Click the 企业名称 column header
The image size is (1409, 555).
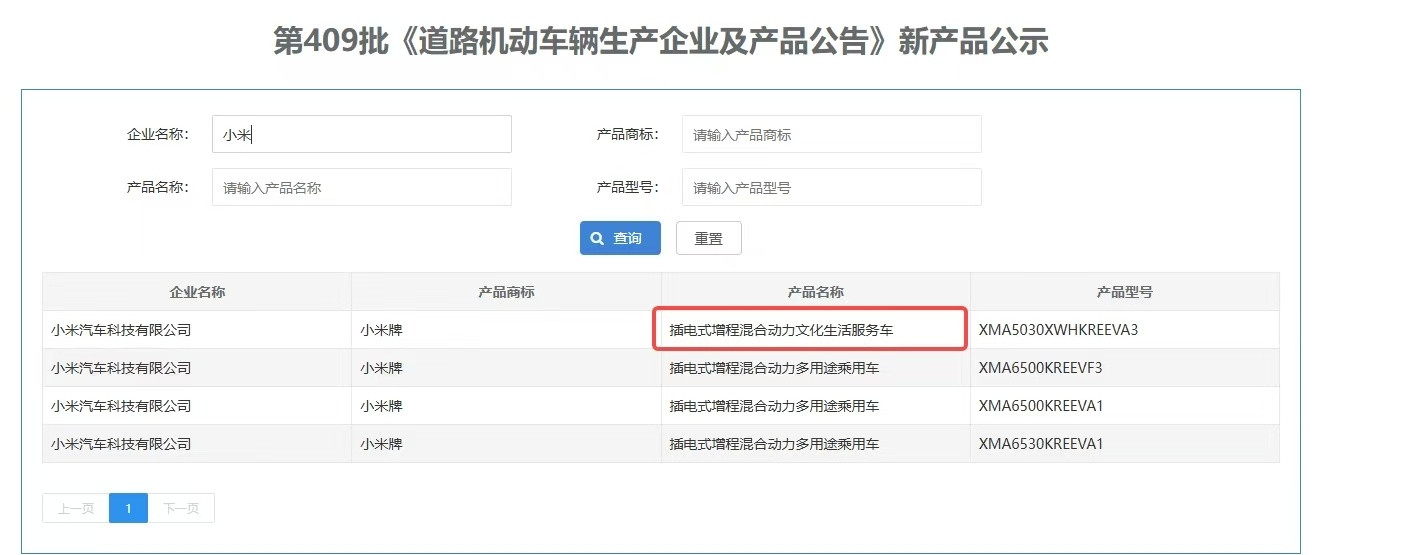pos(197,292)
